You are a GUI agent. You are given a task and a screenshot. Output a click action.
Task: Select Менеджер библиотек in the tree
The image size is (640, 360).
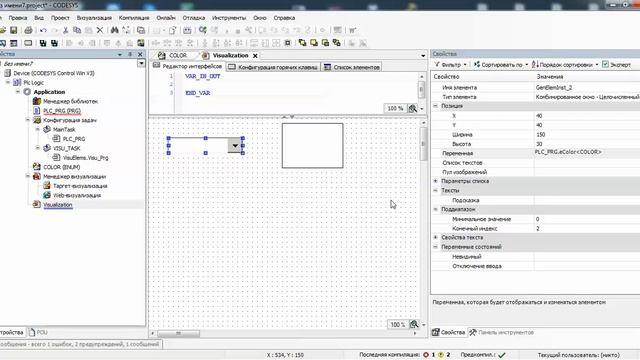click(71, 101)
